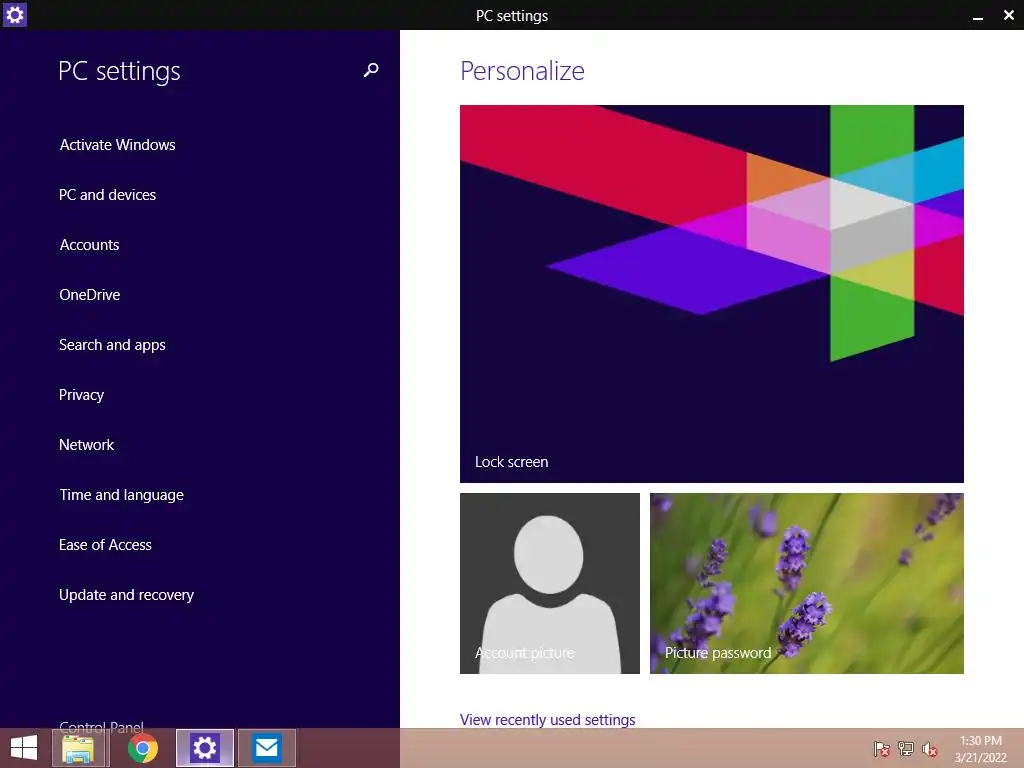Select Privacy in the sidebar
This screenshot has width=1024, height=768.
click(x=82, y=395)
